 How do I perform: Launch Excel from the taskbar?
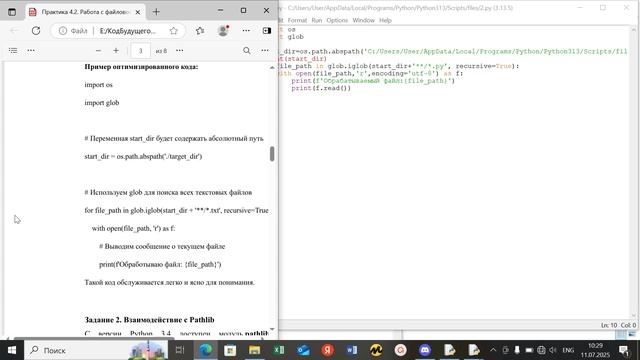point(279,350)
